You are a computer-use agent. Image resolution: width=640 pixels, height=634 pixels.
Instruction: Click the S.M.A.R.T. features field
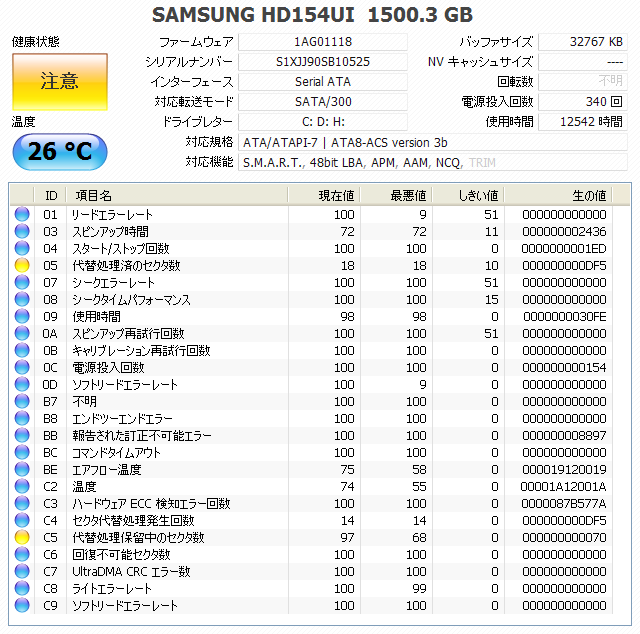433,162
